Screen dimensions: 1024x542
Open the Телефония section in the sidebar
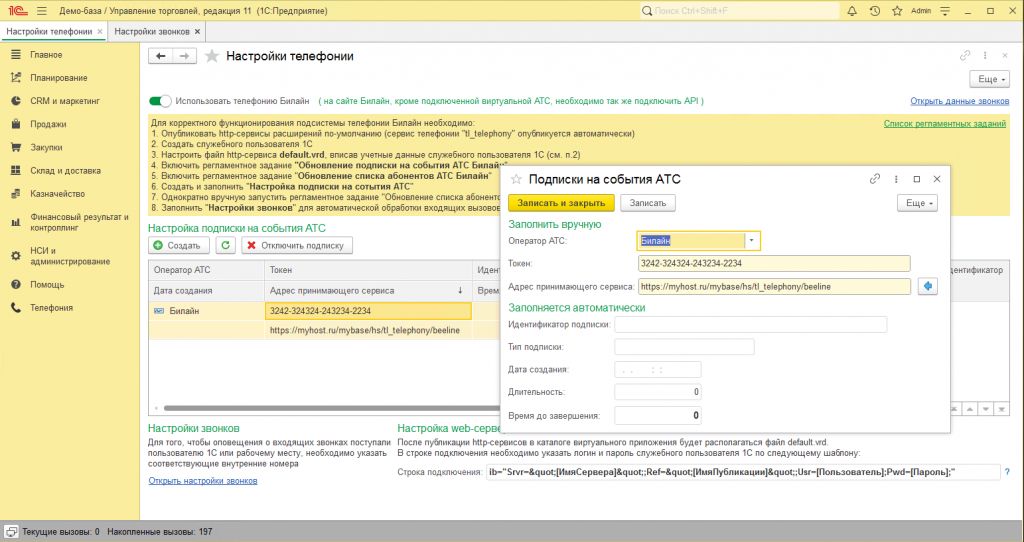click(50, 307)
